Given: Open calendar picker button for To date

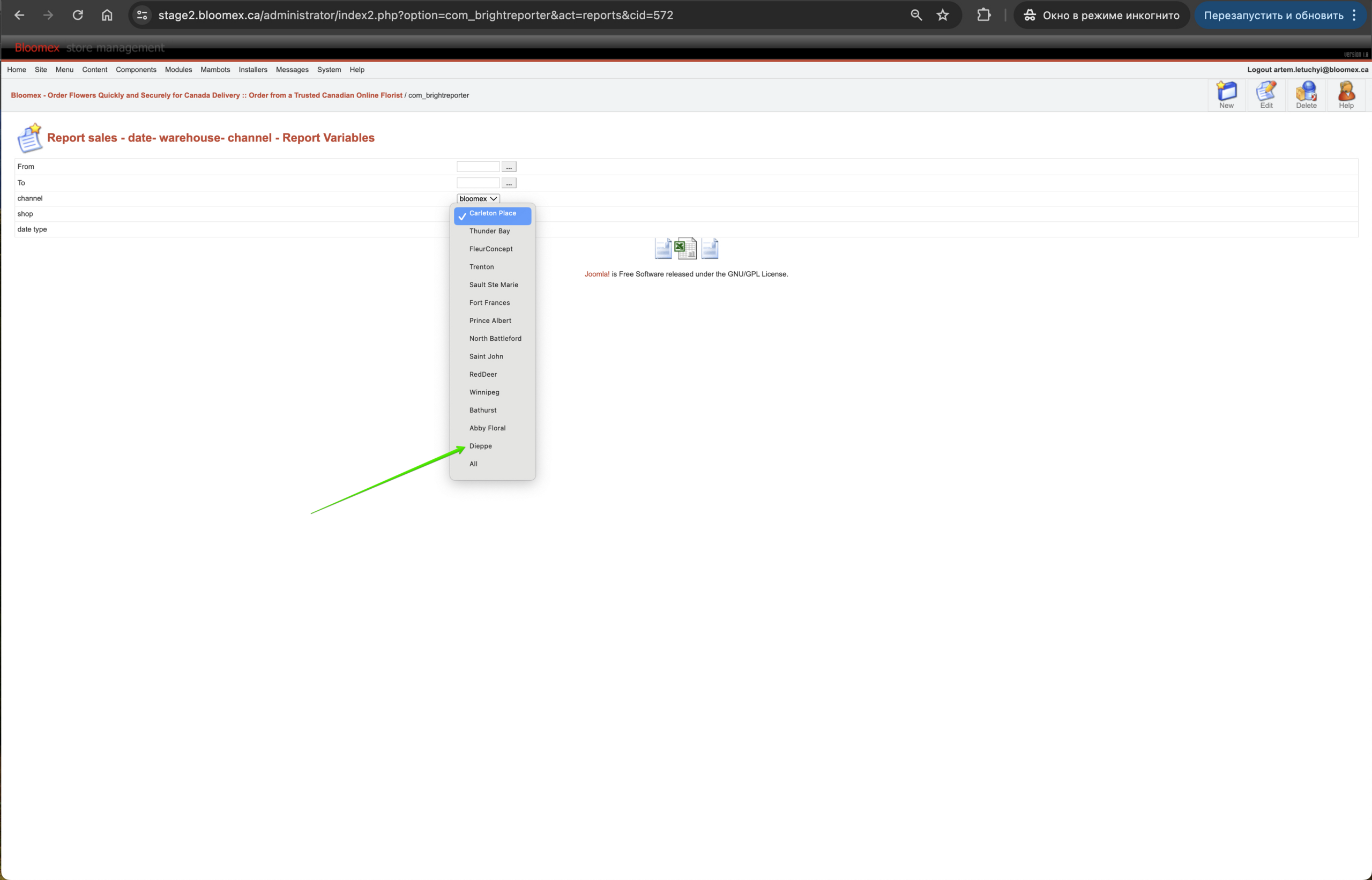Looking at the screenshot, I should [509, 183].
